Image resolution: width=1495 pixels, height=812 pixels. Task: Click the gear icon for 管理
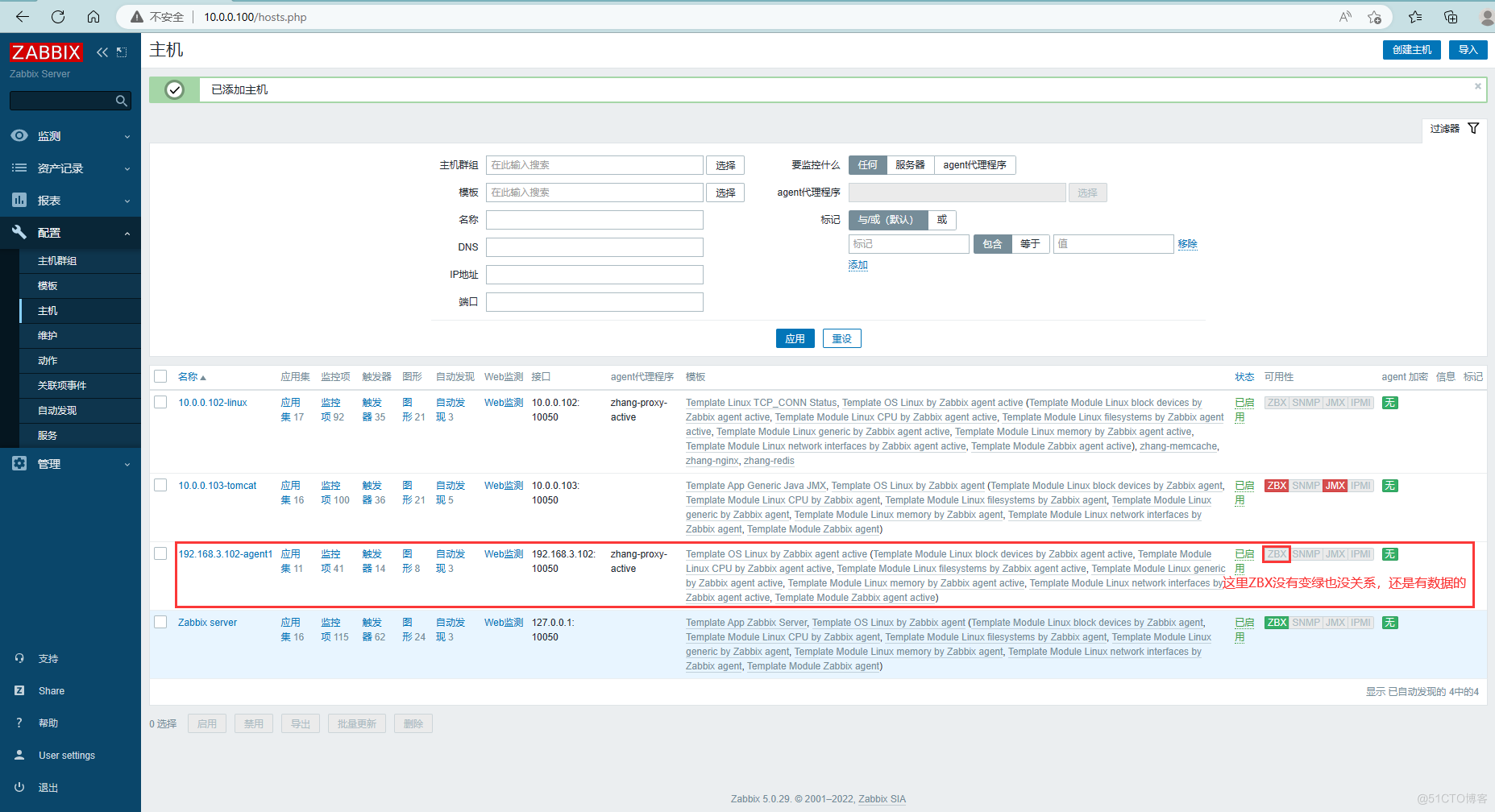(19, 463)
